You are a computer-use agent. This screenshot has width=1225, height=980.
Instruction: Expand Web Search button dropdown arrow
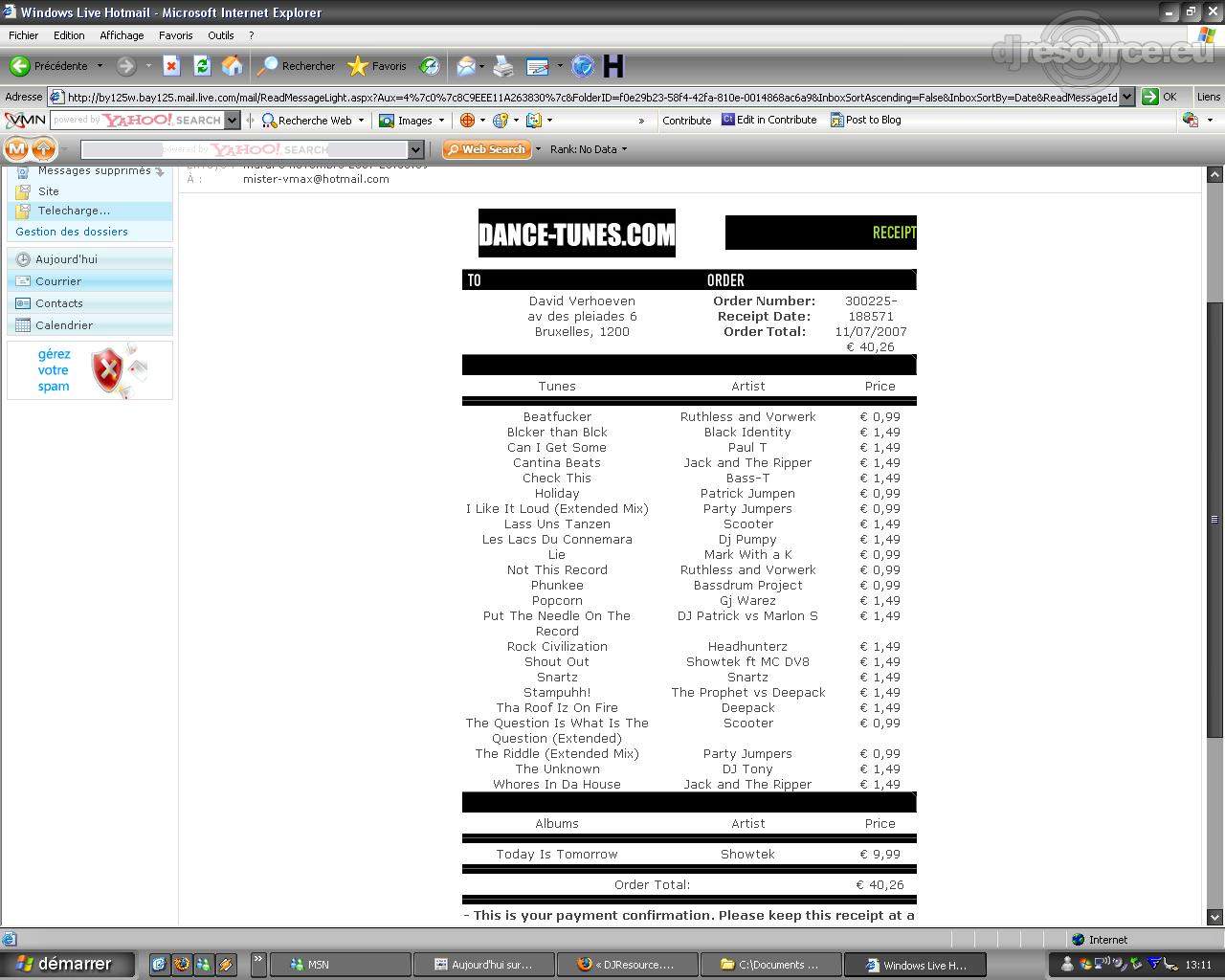click(538, 149)
